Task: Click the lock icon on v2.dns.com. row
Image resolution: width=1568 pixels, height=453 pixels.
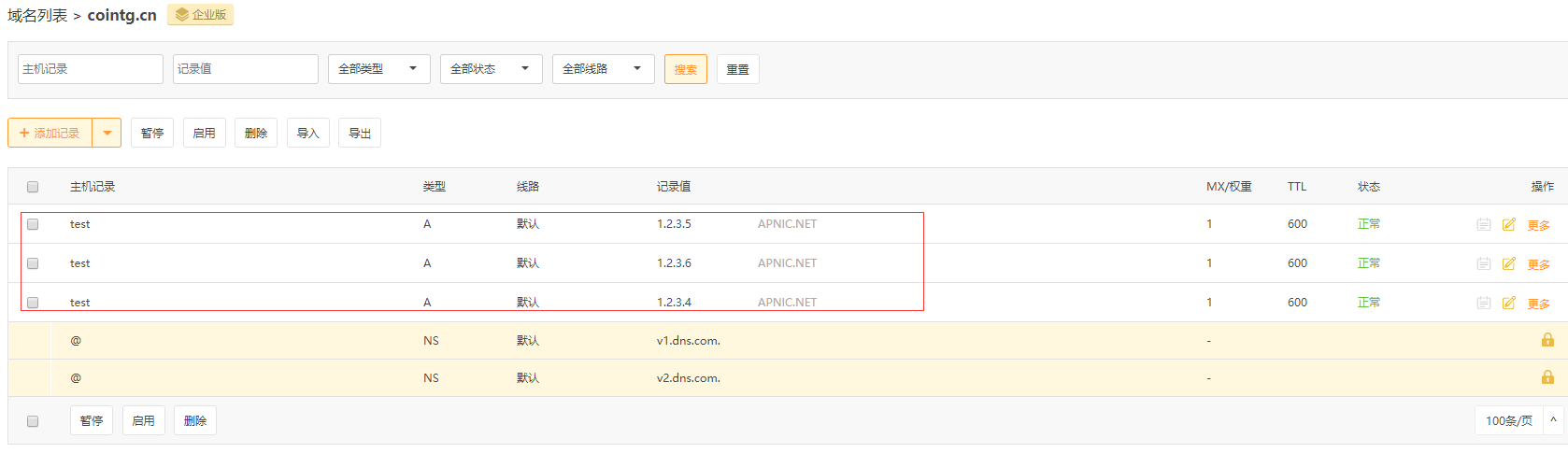Action: [x=1547, y=377]
